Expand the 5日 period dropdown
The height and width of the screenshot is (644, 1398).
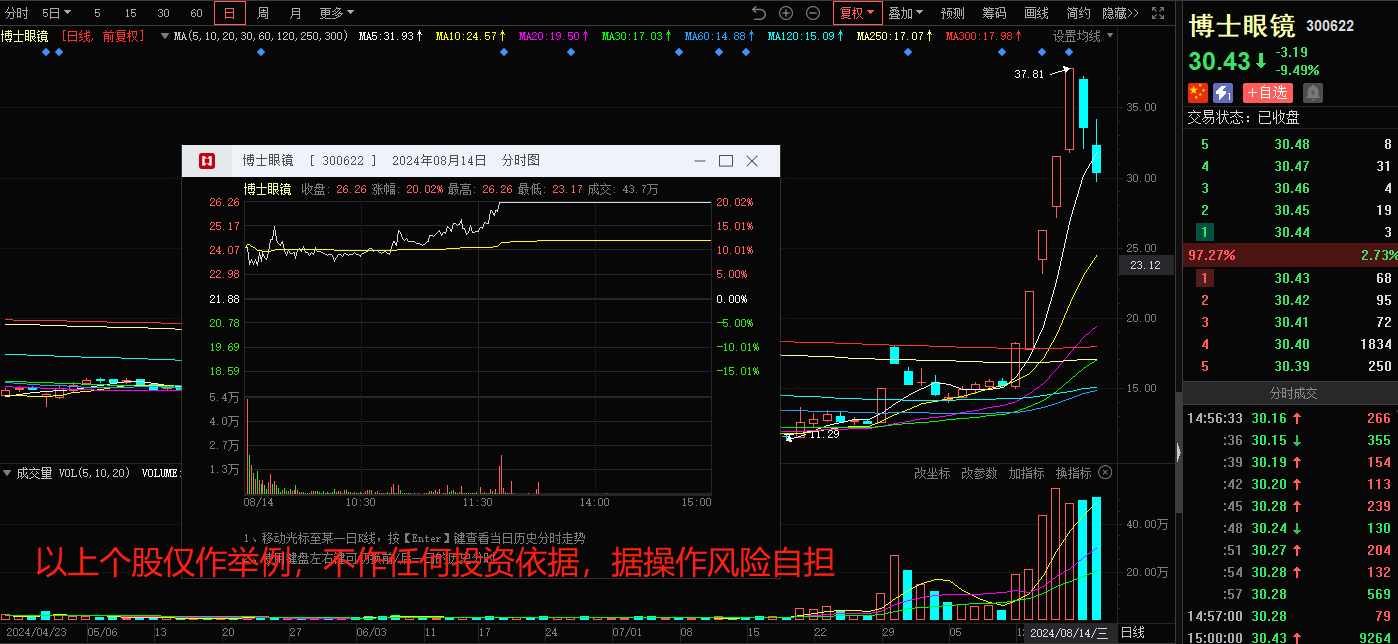click(x=56, y=13)
